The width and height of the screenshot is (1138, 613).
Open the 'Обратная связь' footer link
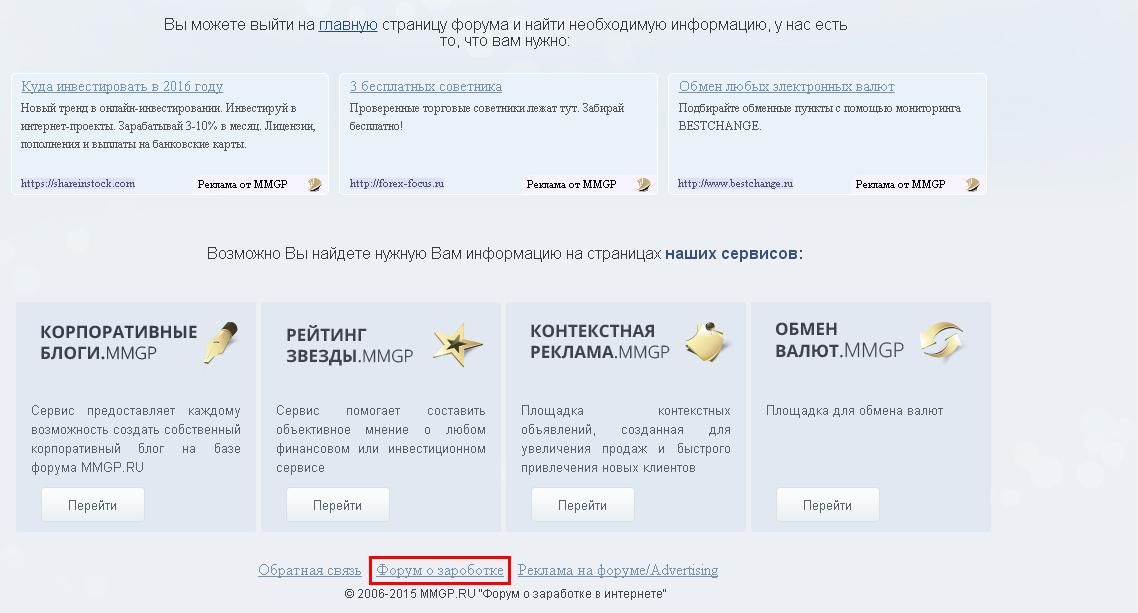click(310, 570)
